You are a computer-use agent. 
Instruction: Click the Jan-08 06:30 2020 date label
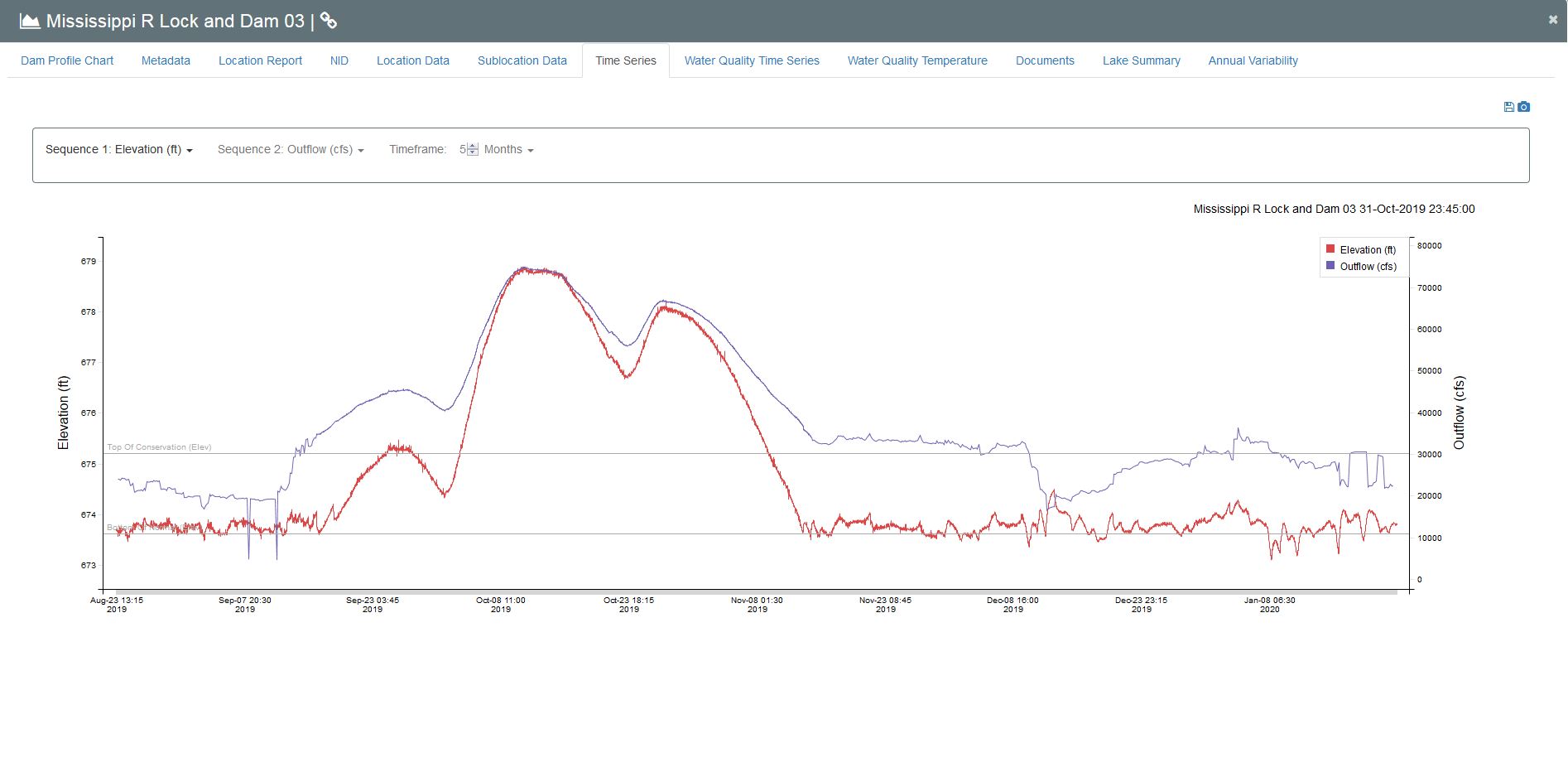click(x=1270, y=605)
